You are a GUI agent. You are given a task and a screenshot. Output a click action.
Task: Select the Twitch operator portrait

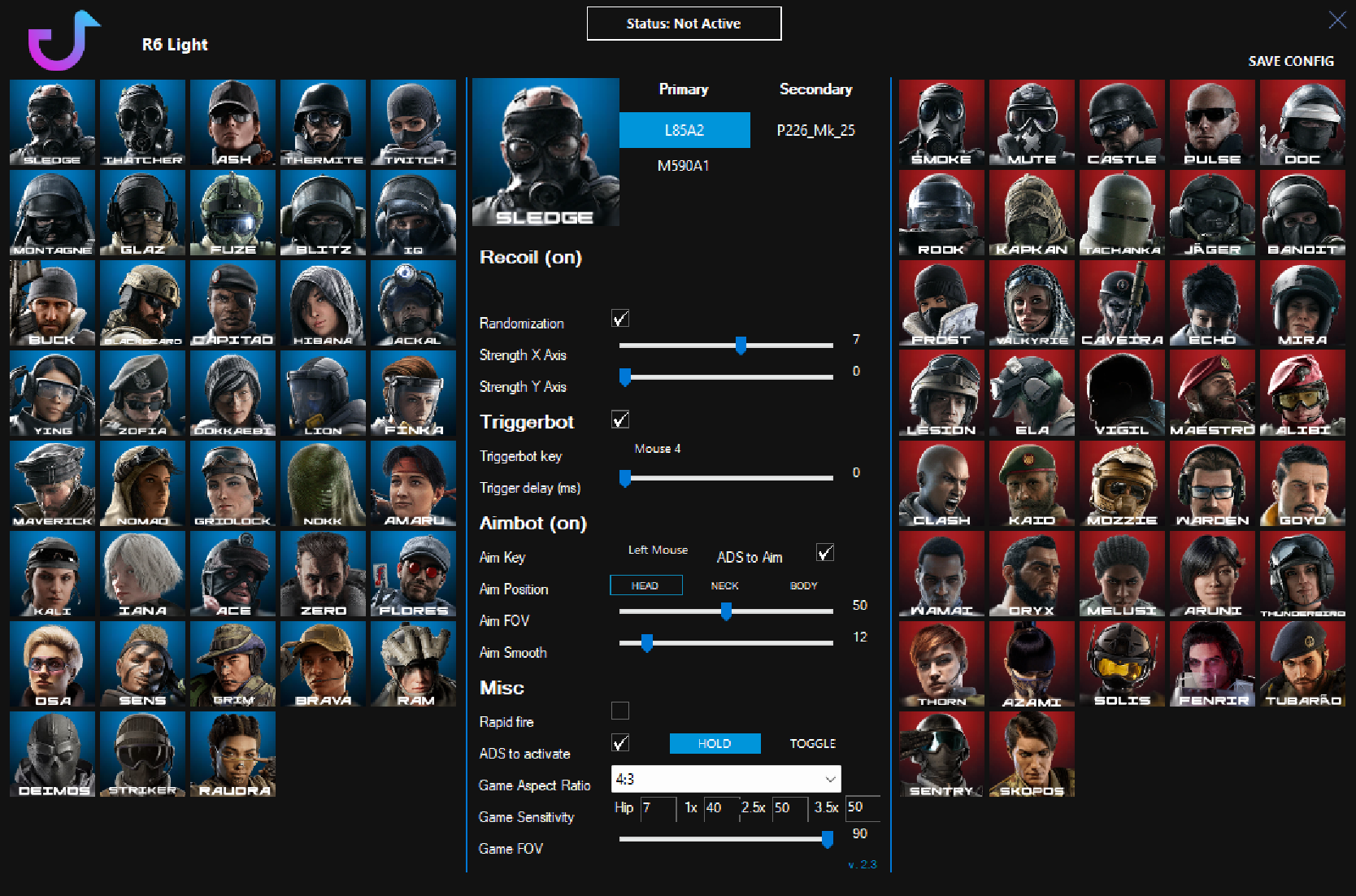point(413,123)
